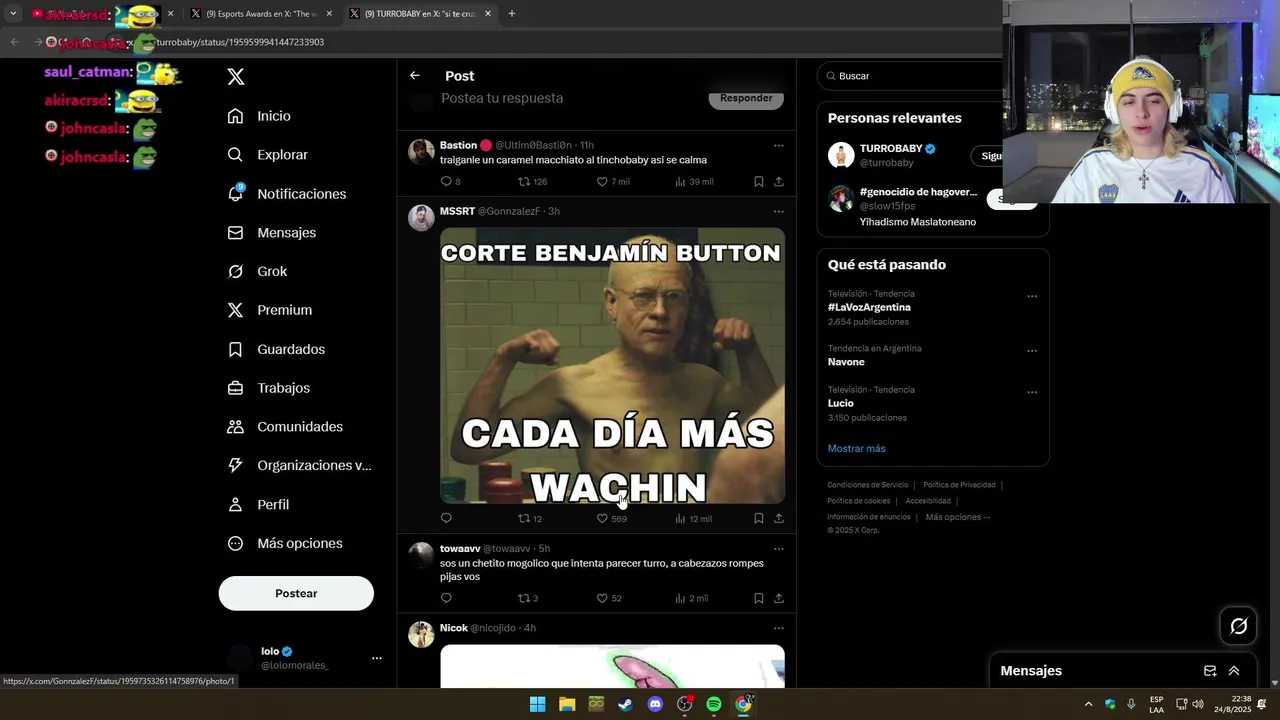
Task: Open more options on MSSRT's post
Action: pyautogui.click(x=778, y=212)
